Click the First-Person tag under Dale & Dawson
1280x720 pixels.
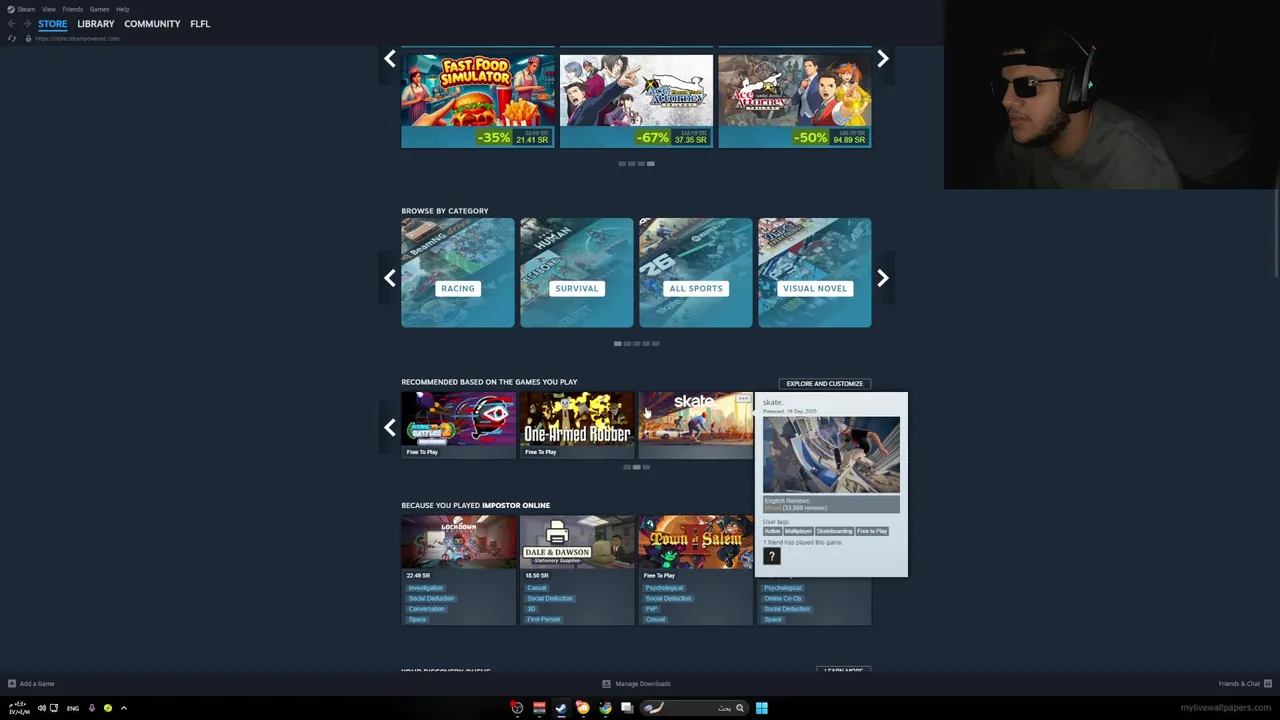(x=544, y=619)
